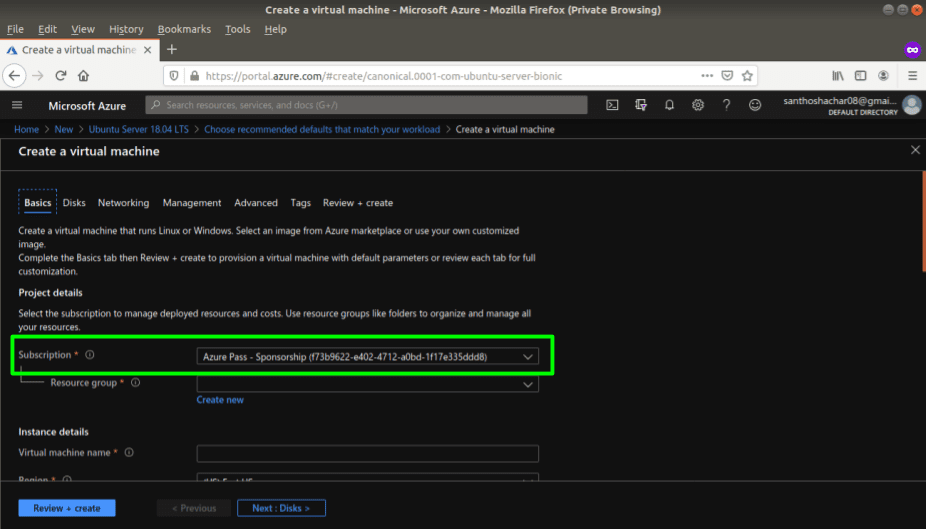Viewport: 926px width, 530px height.
Task: Click the blue Review + create button
Action: click(67, 508)
